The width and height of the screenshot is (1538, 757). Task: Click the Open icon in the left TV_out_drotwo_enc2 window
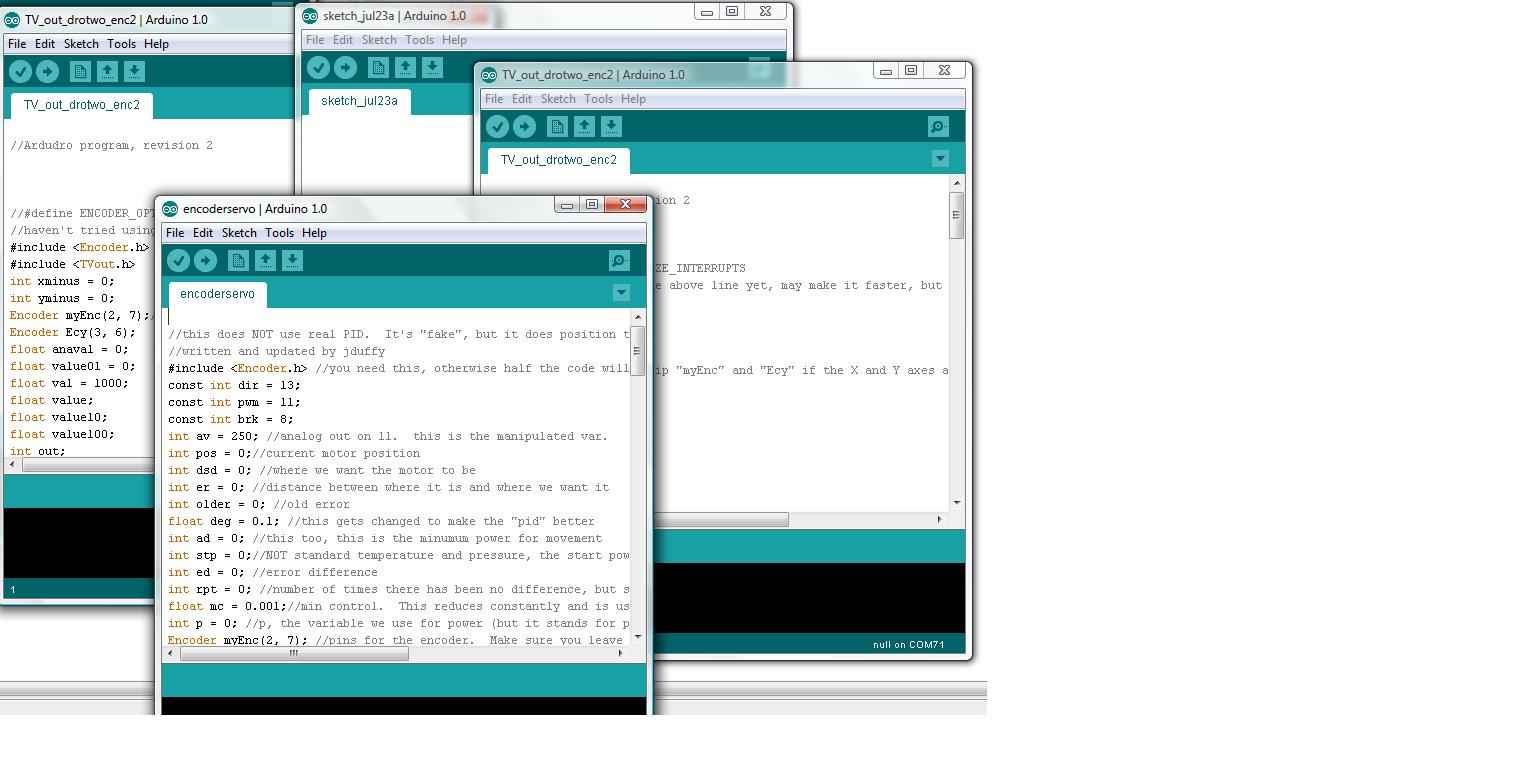pos(107,71)
